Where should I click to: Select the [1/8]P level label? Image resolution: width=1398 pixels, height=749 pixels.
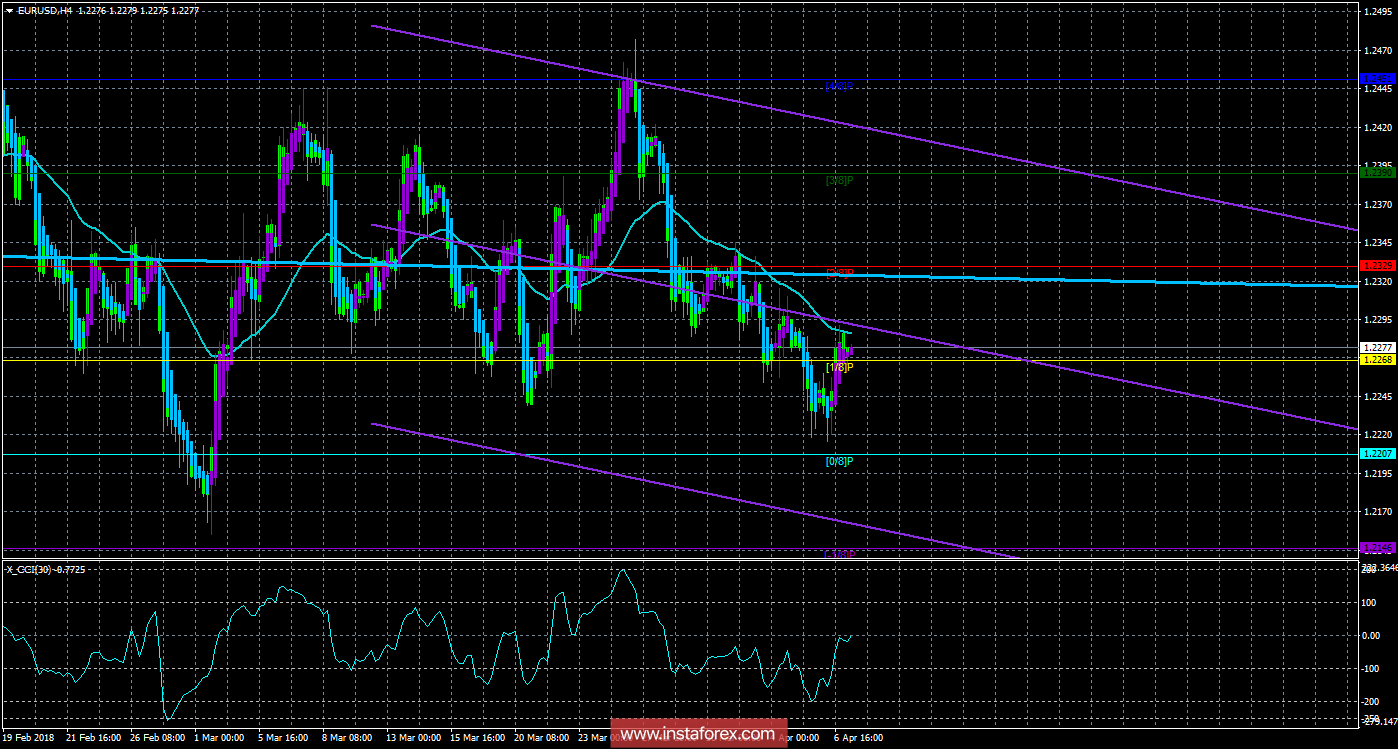(838, 367)
